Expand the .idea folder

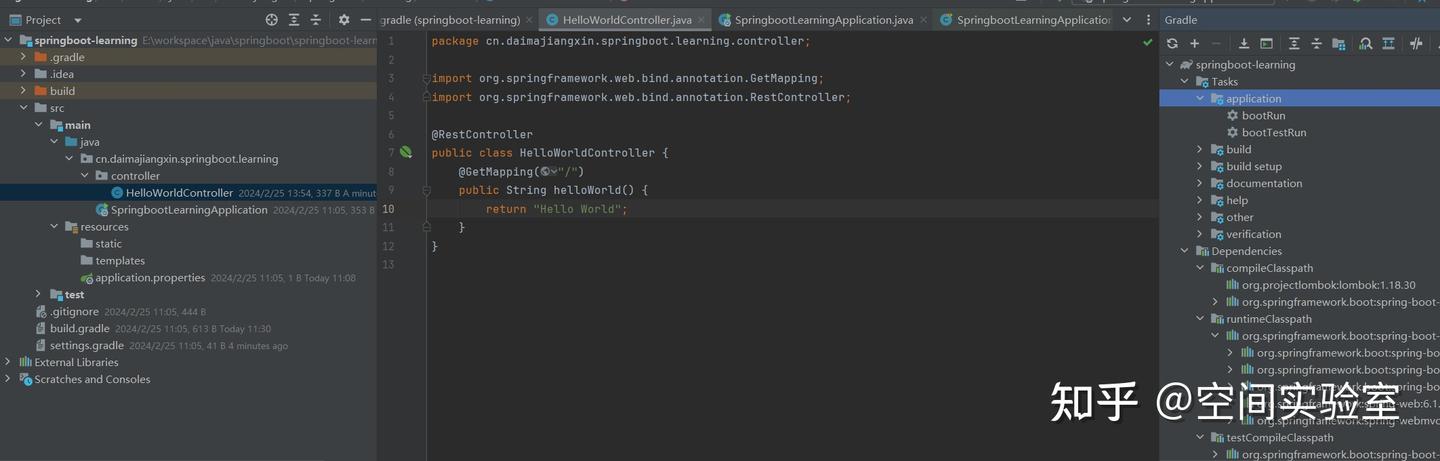24,74
